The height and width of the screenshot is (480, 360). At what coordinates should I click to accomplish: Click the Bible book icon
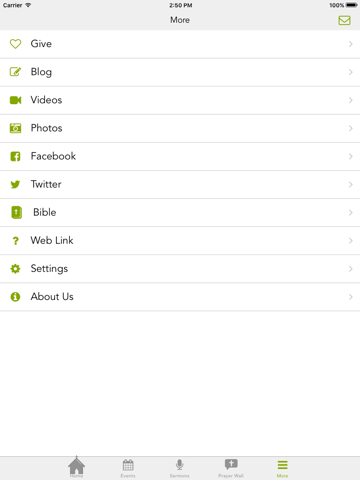17,212
